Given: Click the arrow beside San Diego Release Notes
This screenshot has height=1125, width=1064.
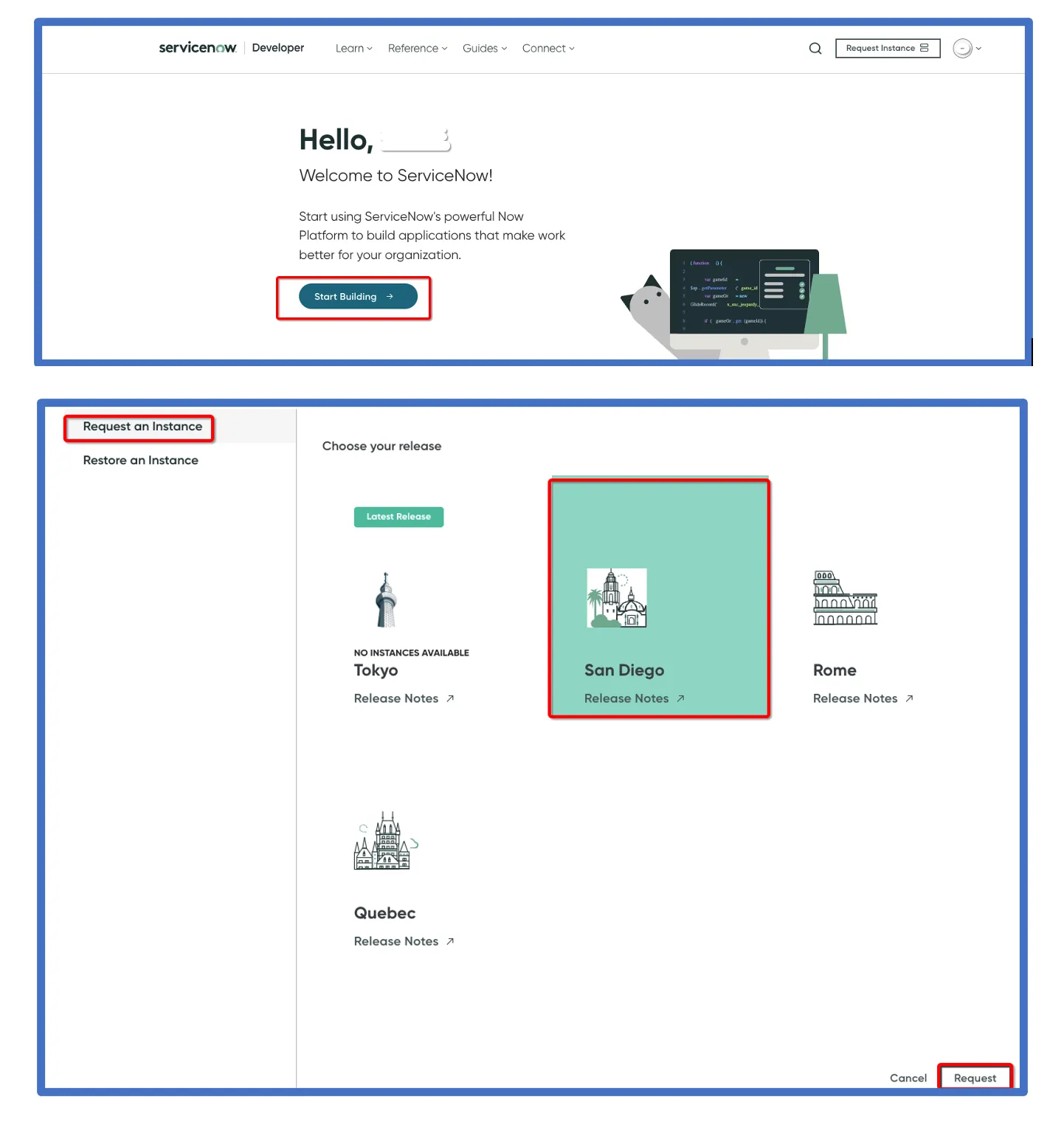Looking at the screenshot, I should pyautogui.click(x=680, y=698).
